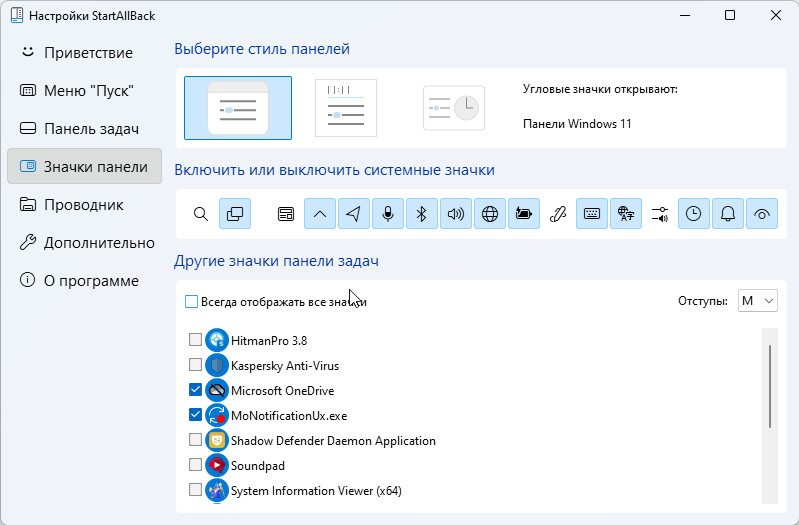The image size is (799, 525).
Task: Toggle the Volume speaker system icon
Action: coord(456,214)
